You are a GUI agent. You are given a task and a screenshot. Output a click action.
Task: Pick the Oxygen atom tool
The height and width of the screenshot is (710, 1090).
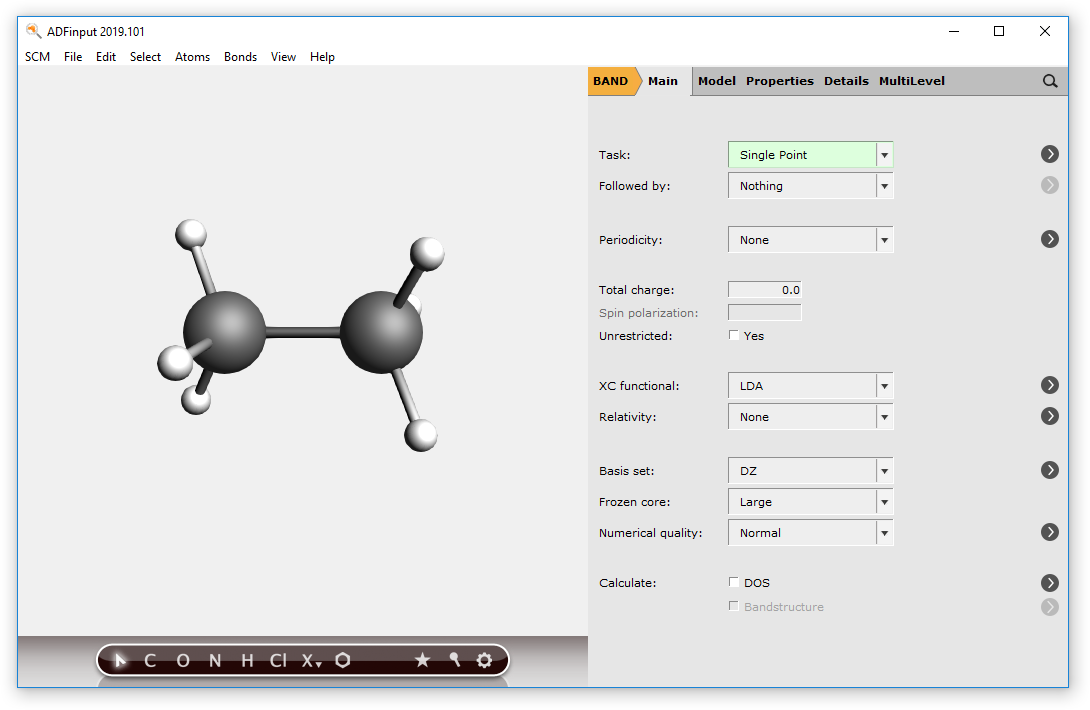tap(182, 660)
